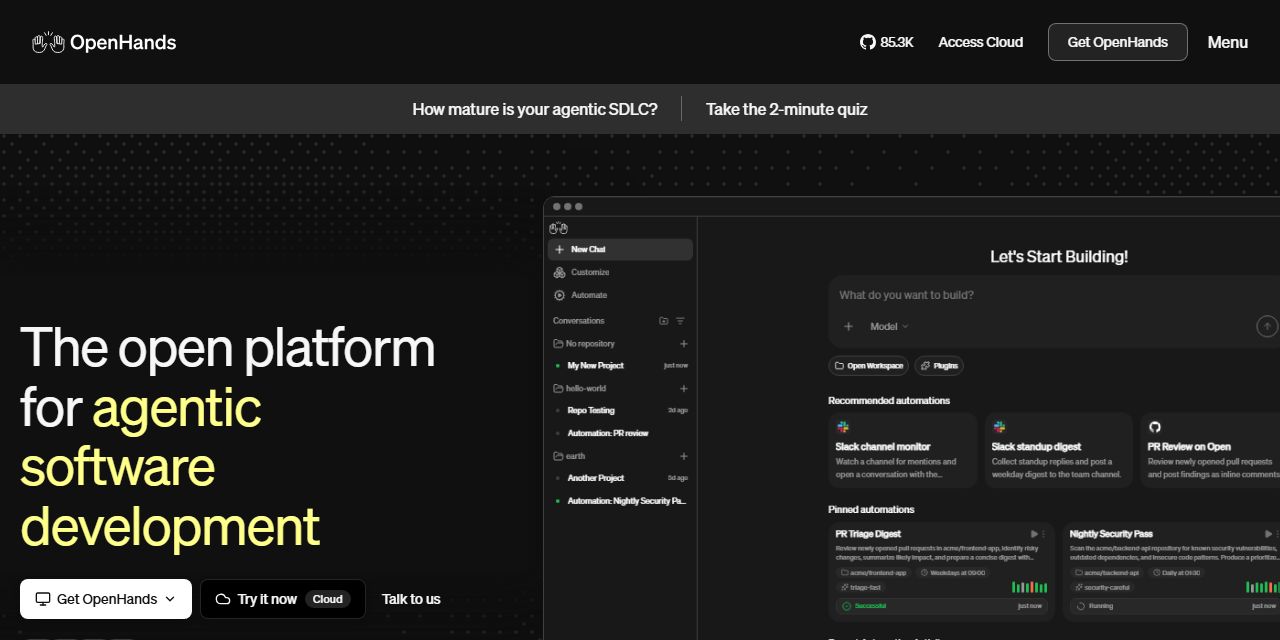The width and height of the screenshot is (1280, 640).
Task: Open the Model dropdown in chat box
Action: 889,326
